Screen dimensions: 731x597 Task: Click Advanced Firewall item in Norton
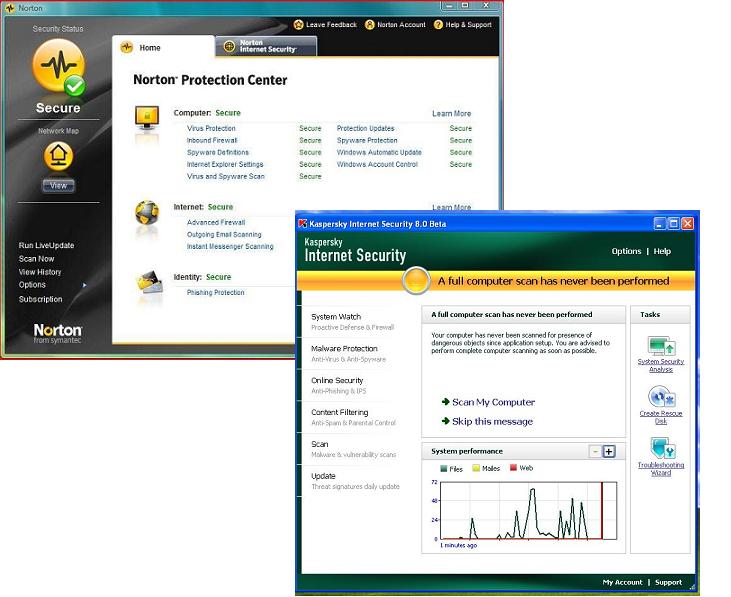coord(216,222)
